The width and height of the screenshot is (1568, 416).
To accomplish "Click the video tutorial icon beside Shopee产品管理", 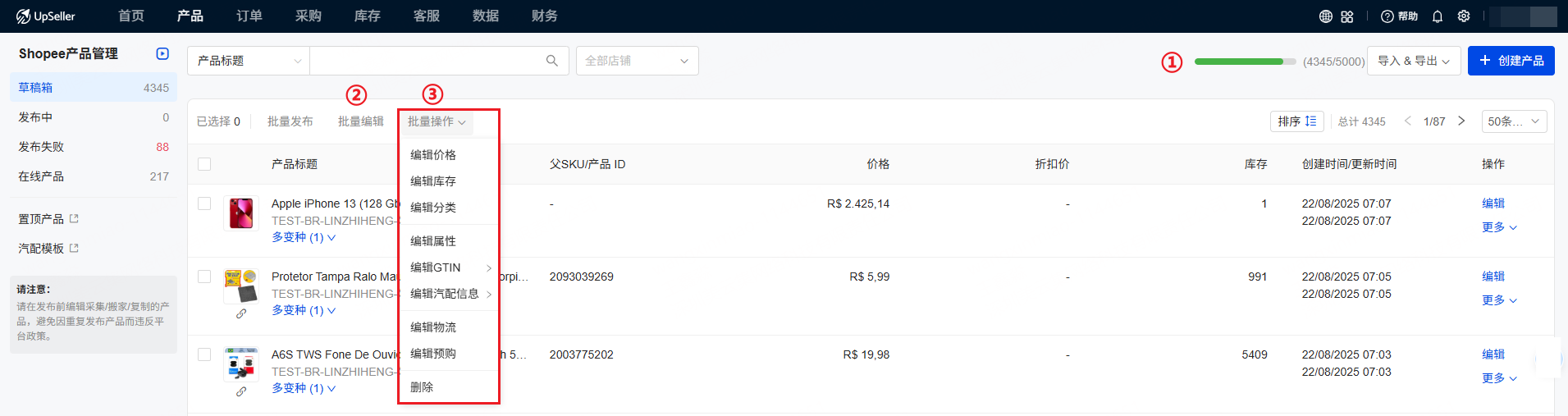I will 162,54.
